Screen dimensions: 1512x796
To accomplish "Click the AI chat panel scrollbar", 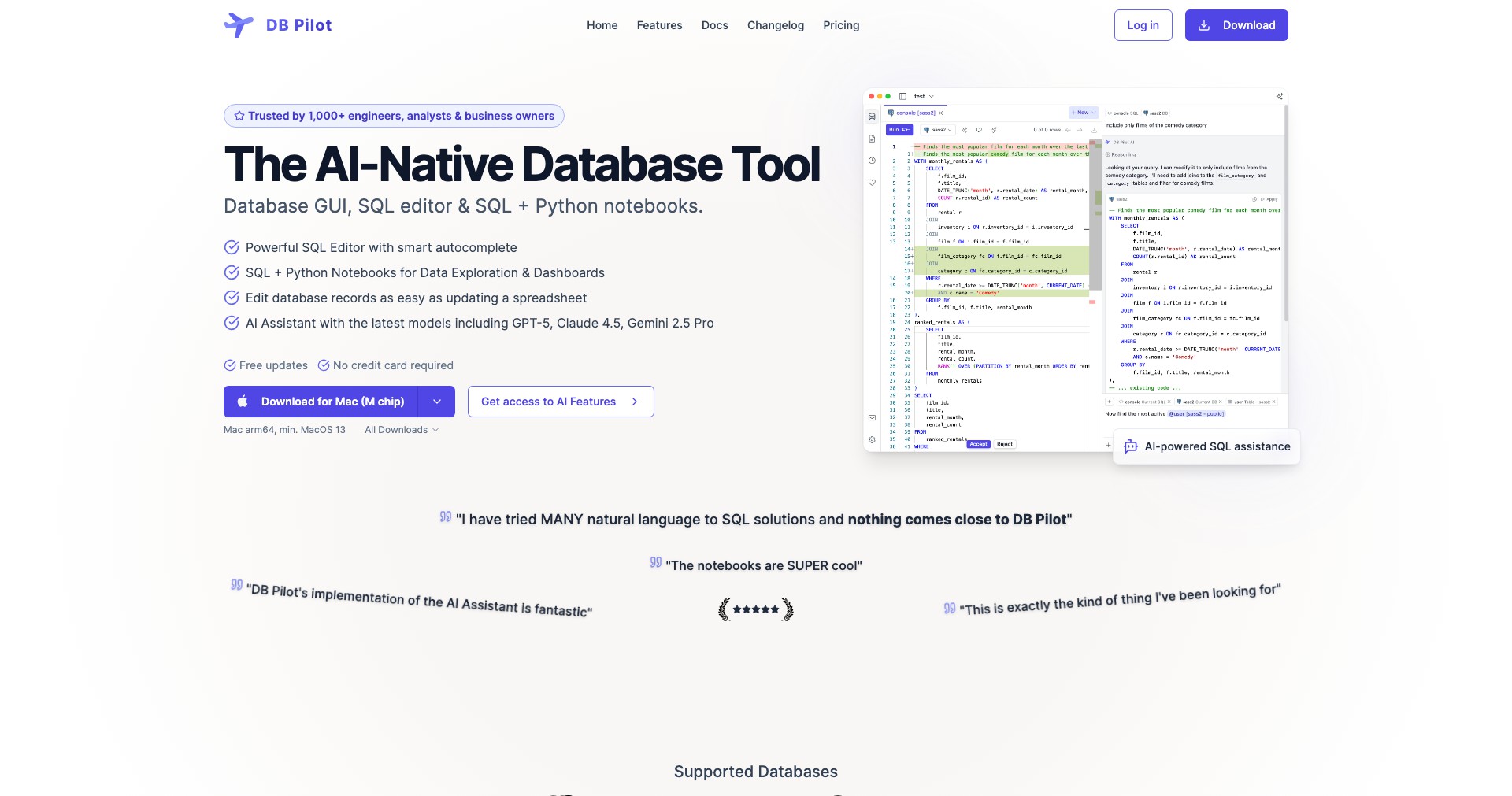I will (1286, 213).
